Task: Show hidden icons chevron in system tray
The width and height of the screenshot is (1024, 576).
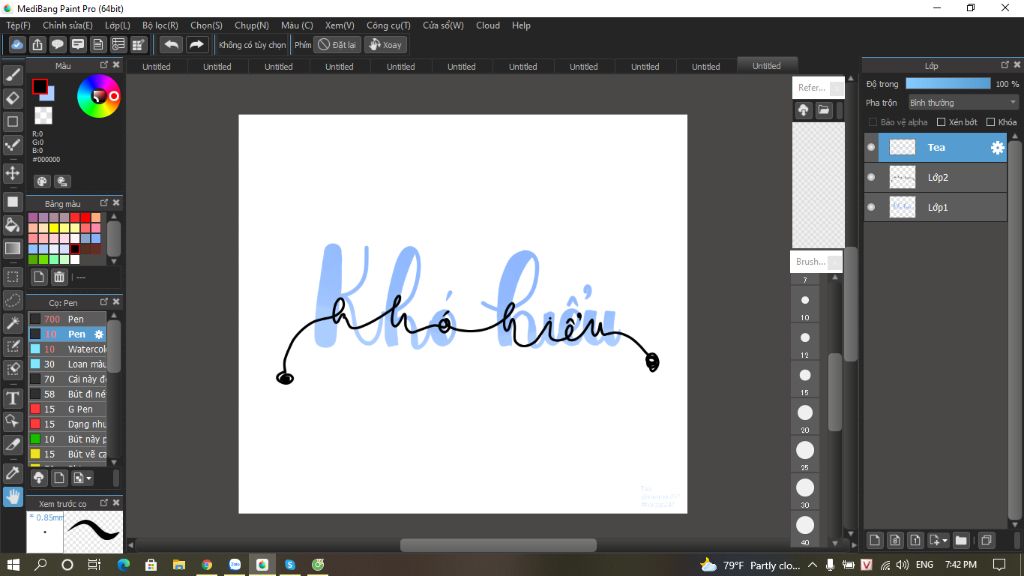Action: click(x=812, y=565)
